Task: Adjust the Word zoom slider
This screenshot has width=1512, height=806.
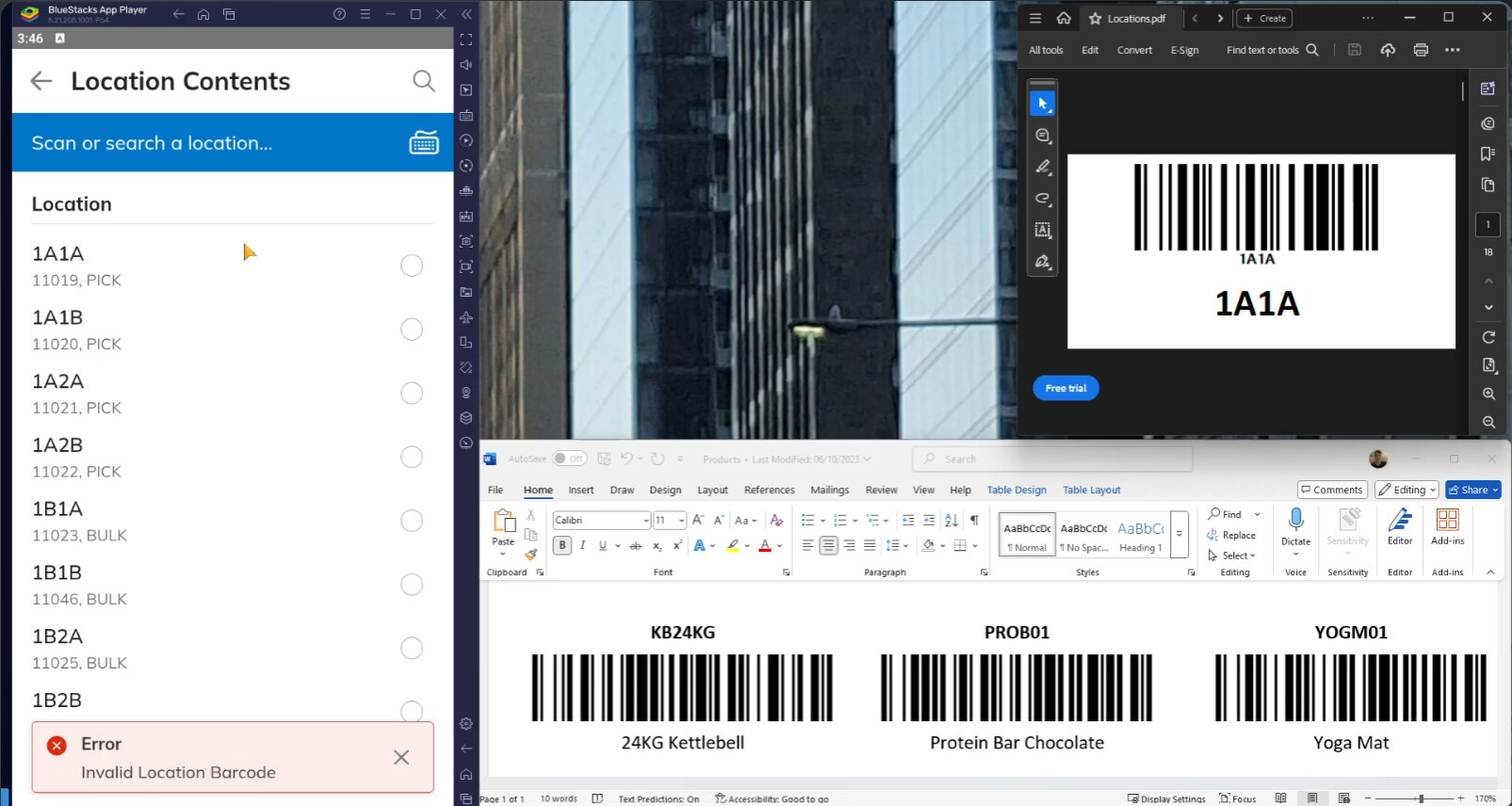Action: pyautogui.click(x=1421, y=798)
